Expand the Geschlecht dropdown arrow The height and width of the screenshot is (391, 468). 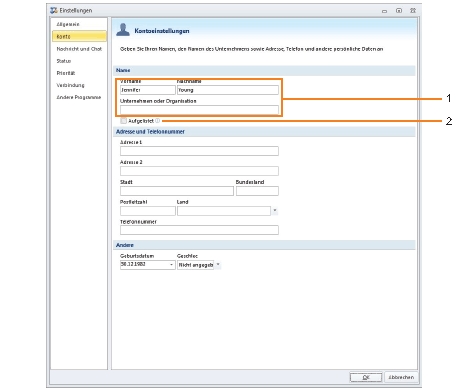click(218, 265)
